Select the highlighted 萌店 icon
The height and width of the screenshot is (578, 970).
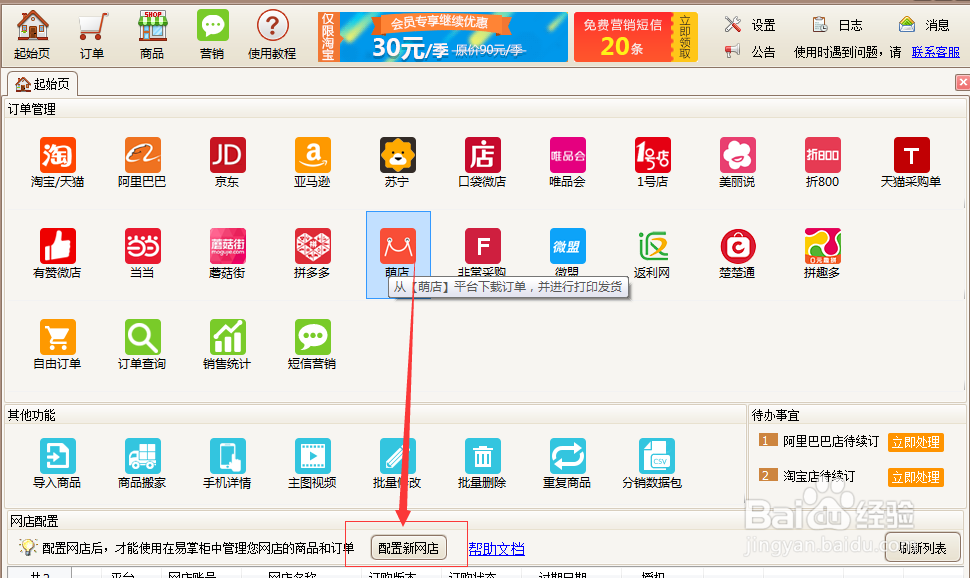pos(398,254)
